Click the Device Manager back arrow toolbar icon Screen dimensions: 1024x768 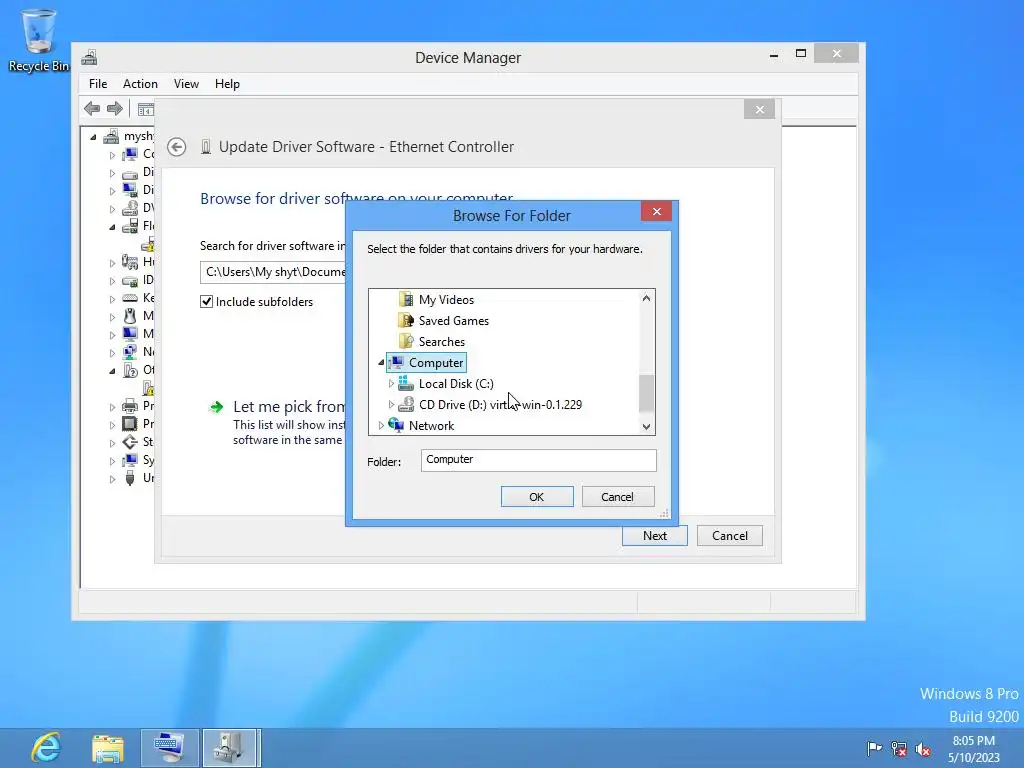[92, 108]
